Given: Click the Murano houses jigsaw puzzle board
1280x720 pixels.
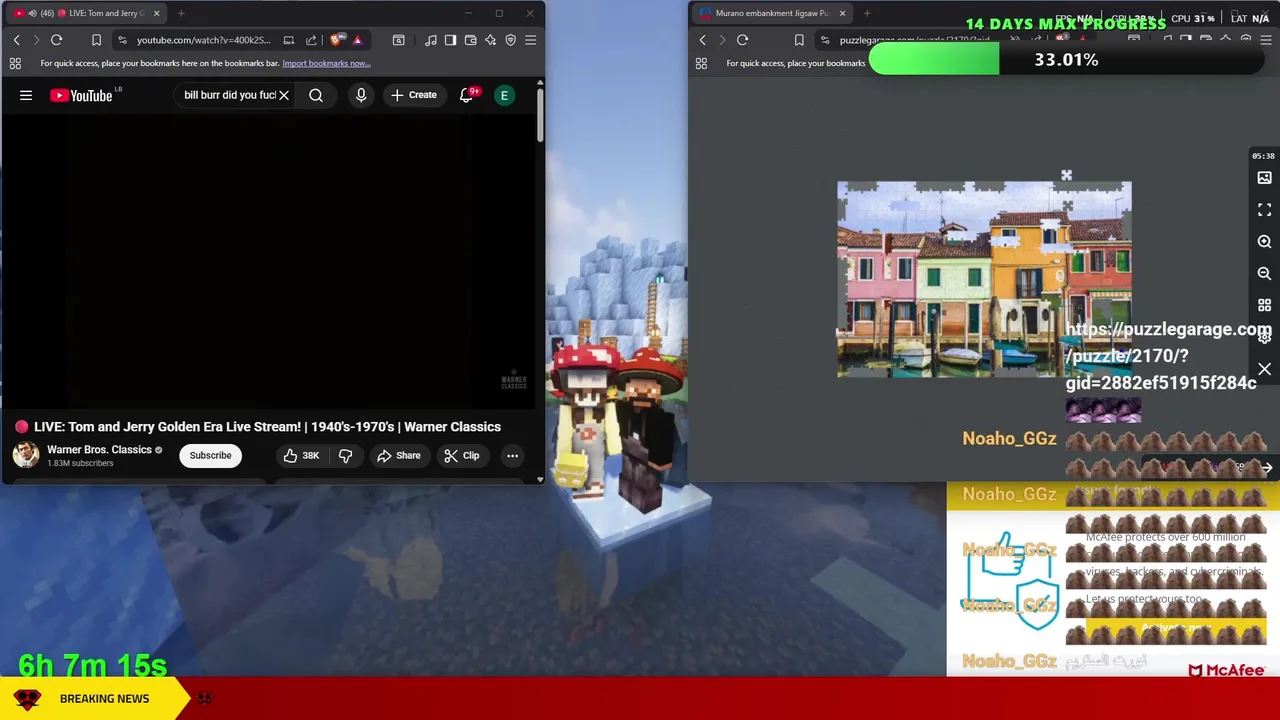Looking at the screenshot, I should tap(984, 280).
